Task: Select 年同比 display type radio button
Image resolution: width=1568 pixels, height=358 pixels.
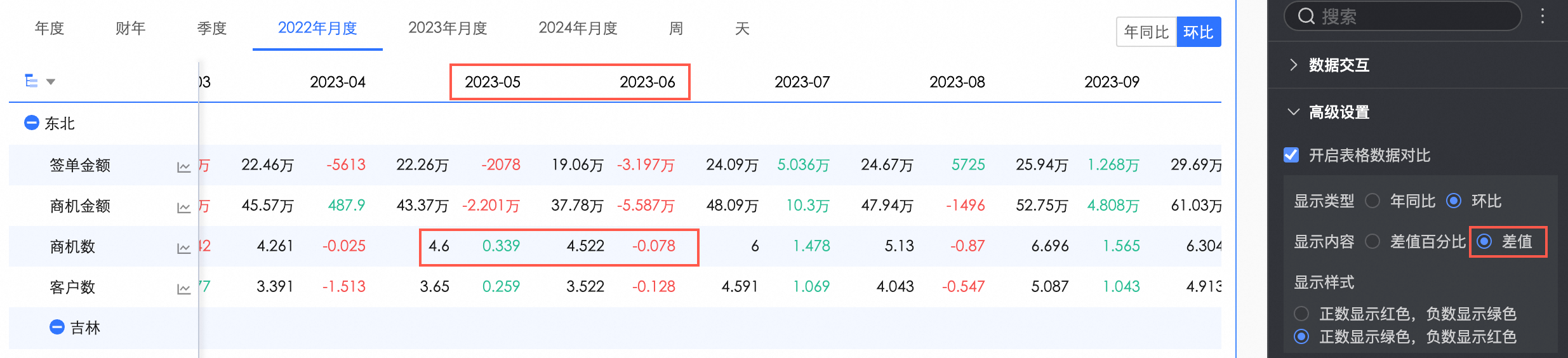Action: coord(1372,201)
